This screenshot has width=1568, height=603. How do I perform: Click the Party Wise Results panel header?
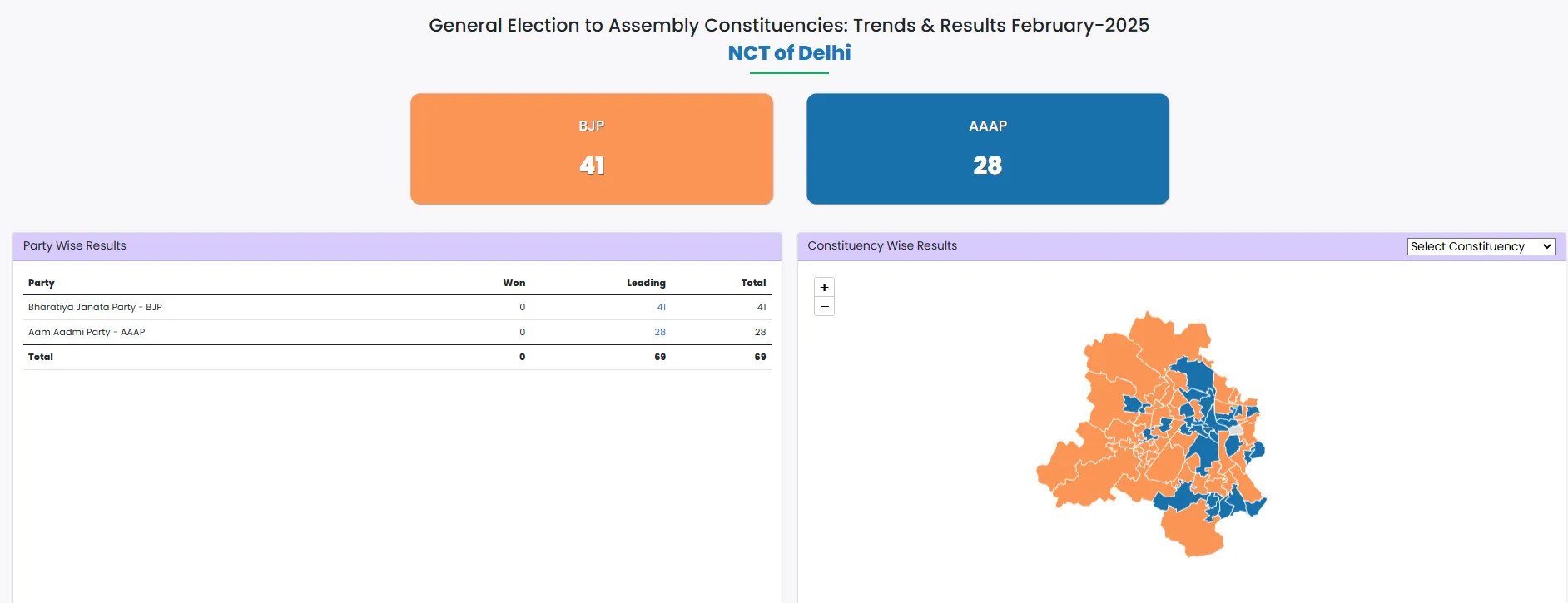75,246
